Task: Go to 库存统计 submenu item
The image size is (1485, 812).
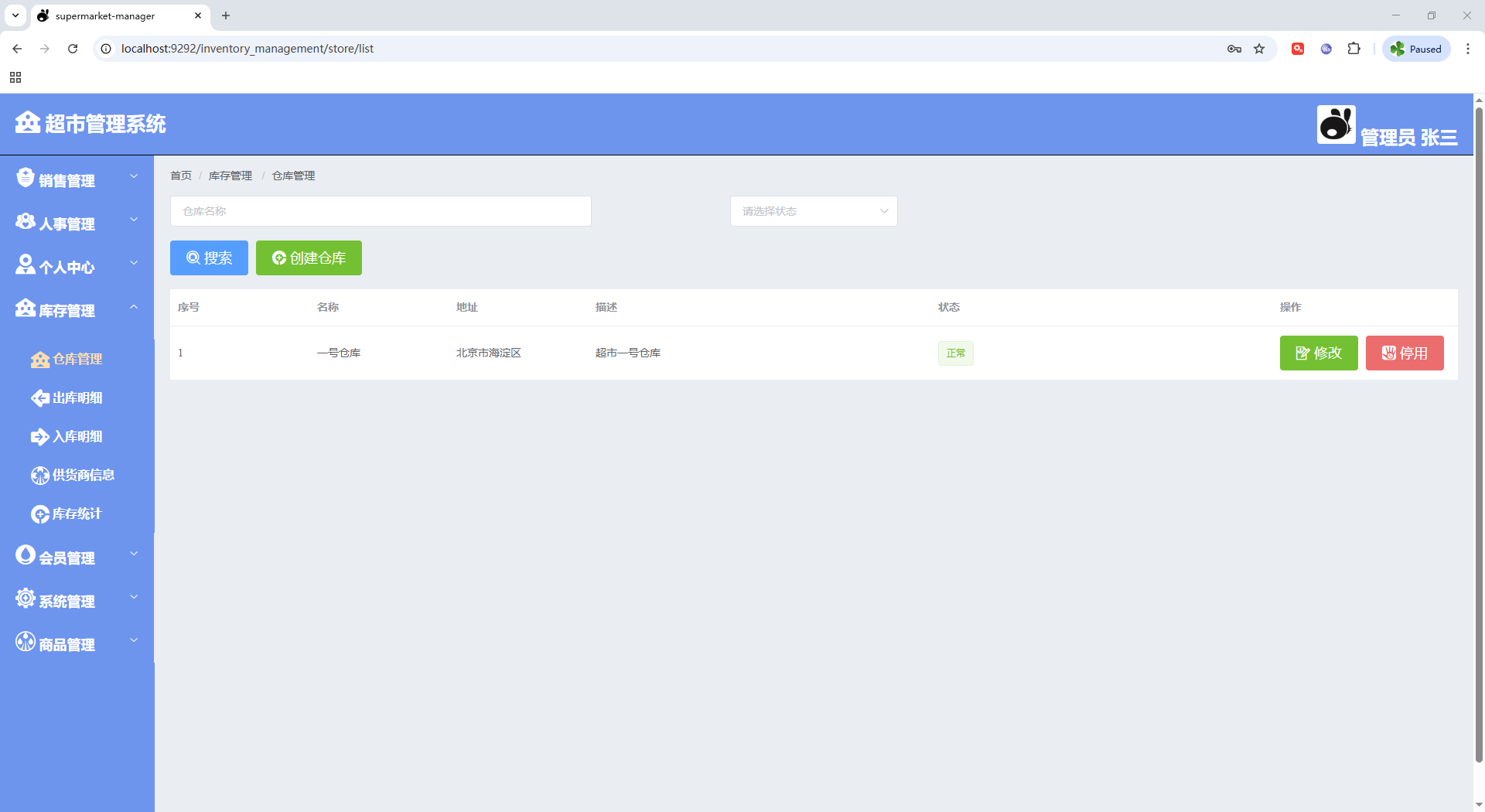Action: pos(77,514)
